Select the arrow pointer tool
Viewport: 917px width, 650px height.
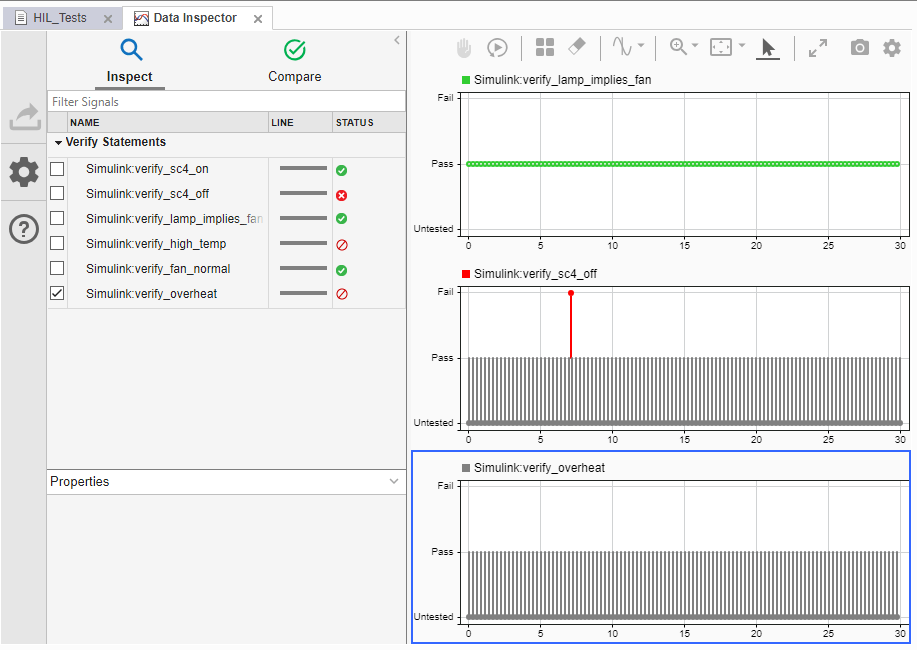tap(768, 47)
